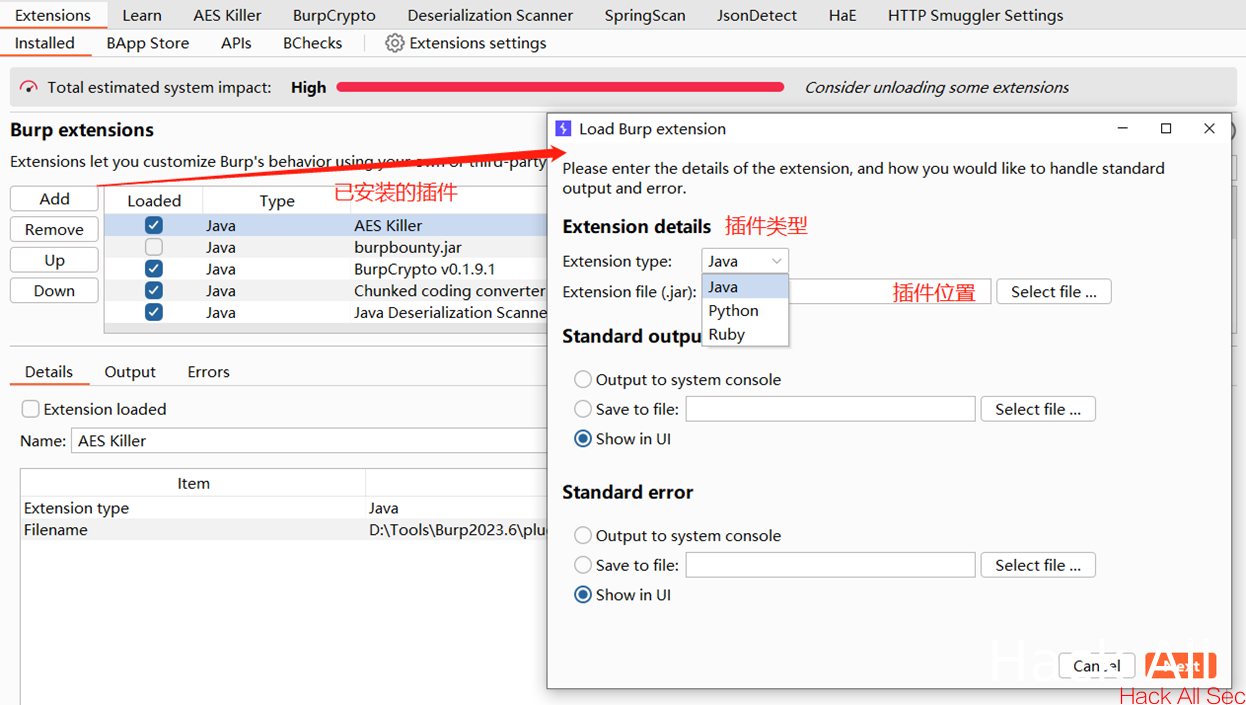Image resolution: width=1246 pixels, height=705 pixels.
Task: Select the BurpCrypto v0.1.9.1 row name
Action: click(x=424, y=269)
